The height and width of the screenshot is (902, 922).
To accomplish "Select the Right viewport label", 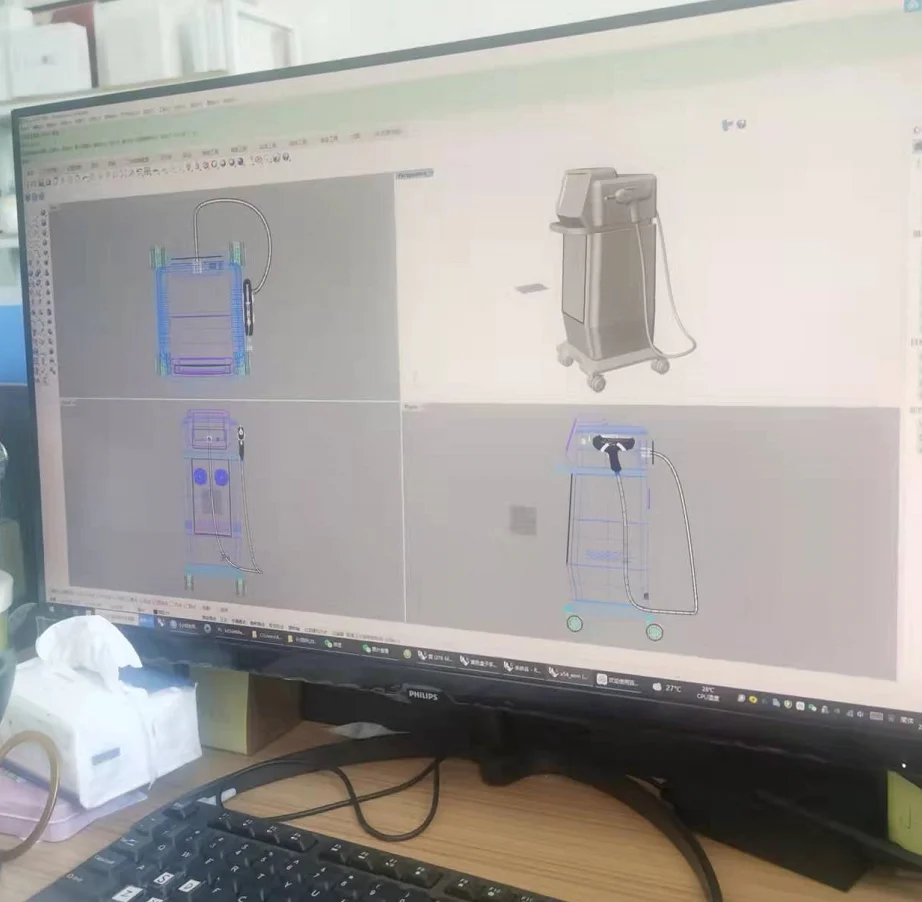I will pos(410,407).
